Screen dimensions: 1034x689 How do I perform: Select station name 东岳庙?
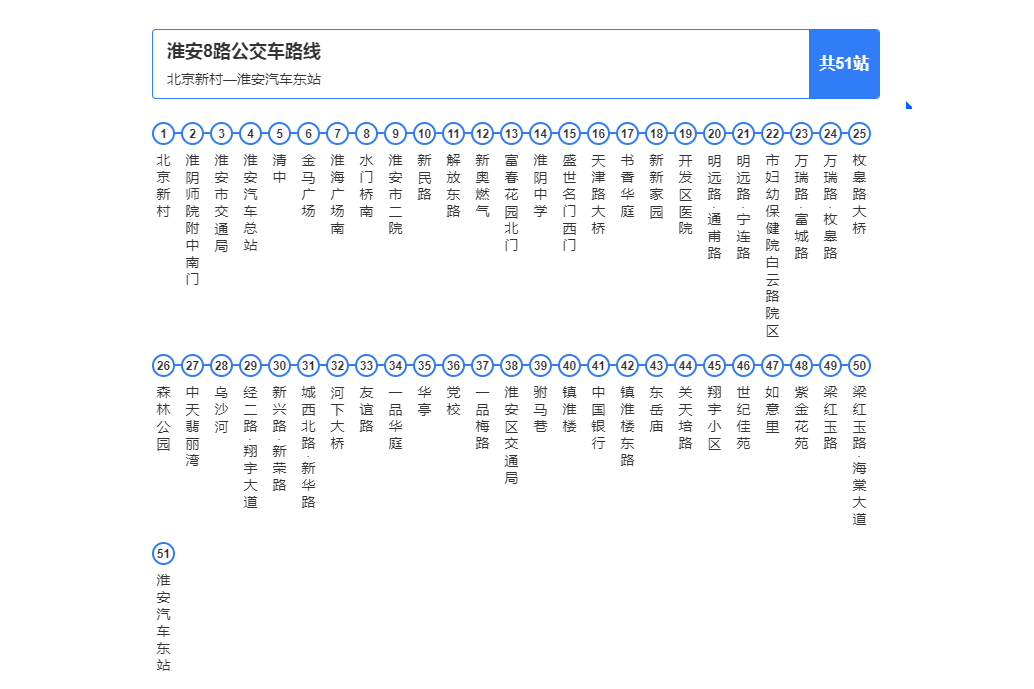[x=657, y=409]
